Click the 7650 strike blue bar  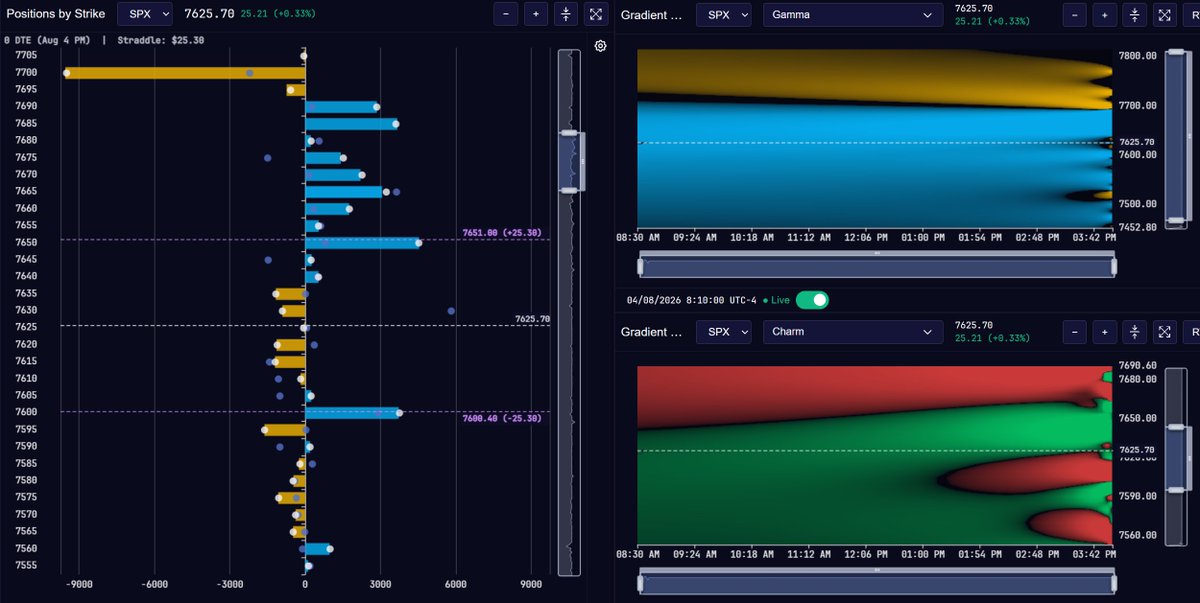pos(362,242)
